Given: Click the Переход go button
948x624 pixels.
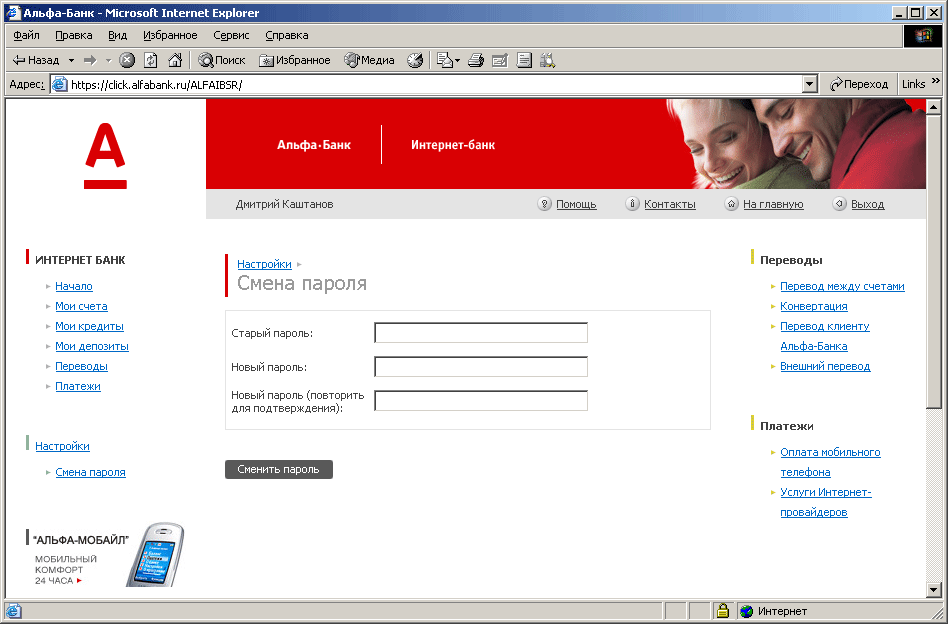Looking at the screenshot, I should point(858,85).
